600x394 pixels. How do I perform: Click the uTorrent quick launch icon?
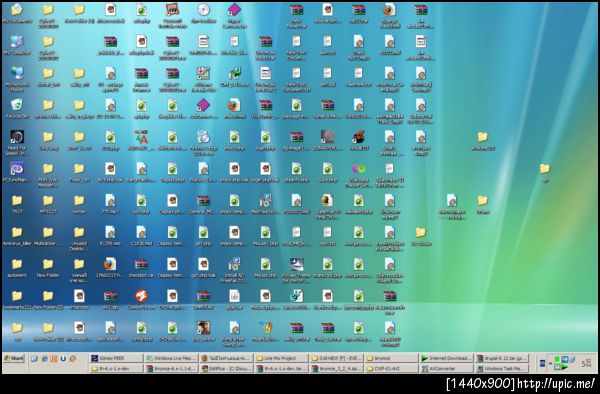(x=63, y=358)
